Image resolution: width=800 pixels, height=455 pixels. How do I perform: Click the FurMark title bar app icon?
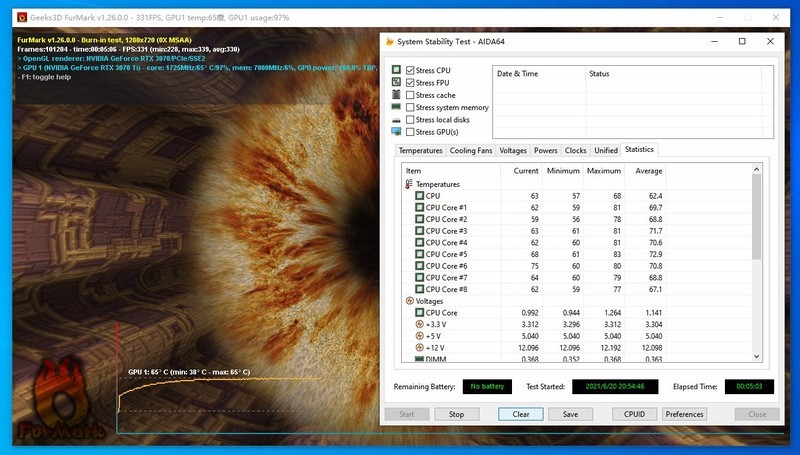tap(8, 18)
